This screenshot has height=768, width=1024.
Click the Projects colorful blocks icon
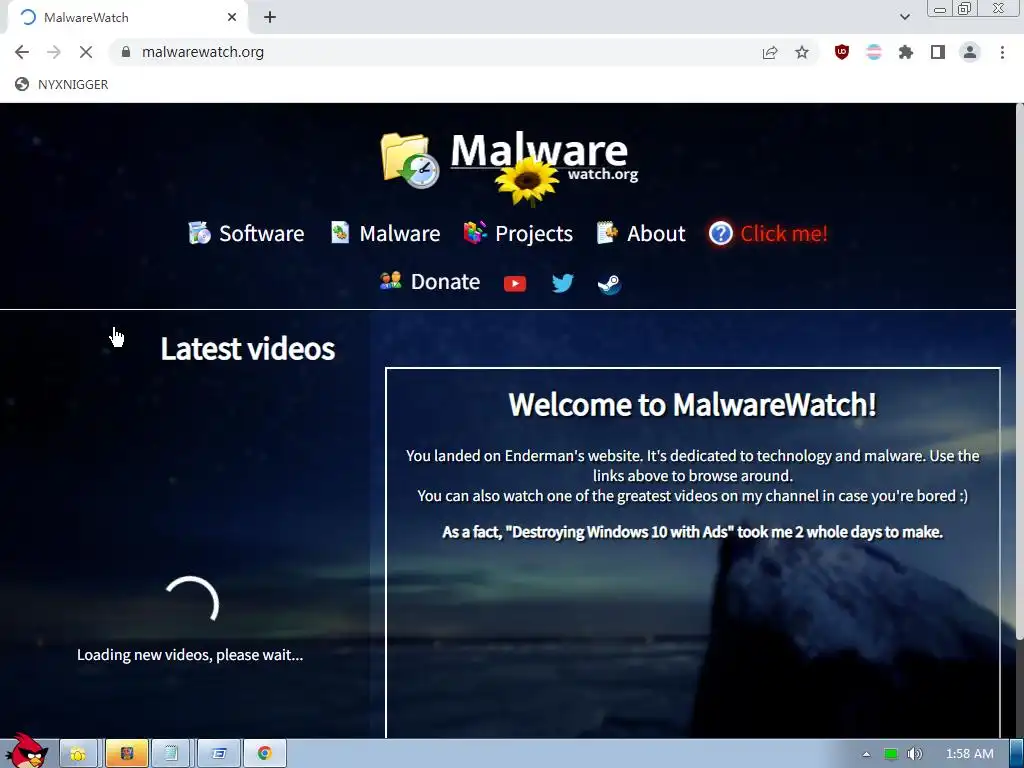pos(475,232)
